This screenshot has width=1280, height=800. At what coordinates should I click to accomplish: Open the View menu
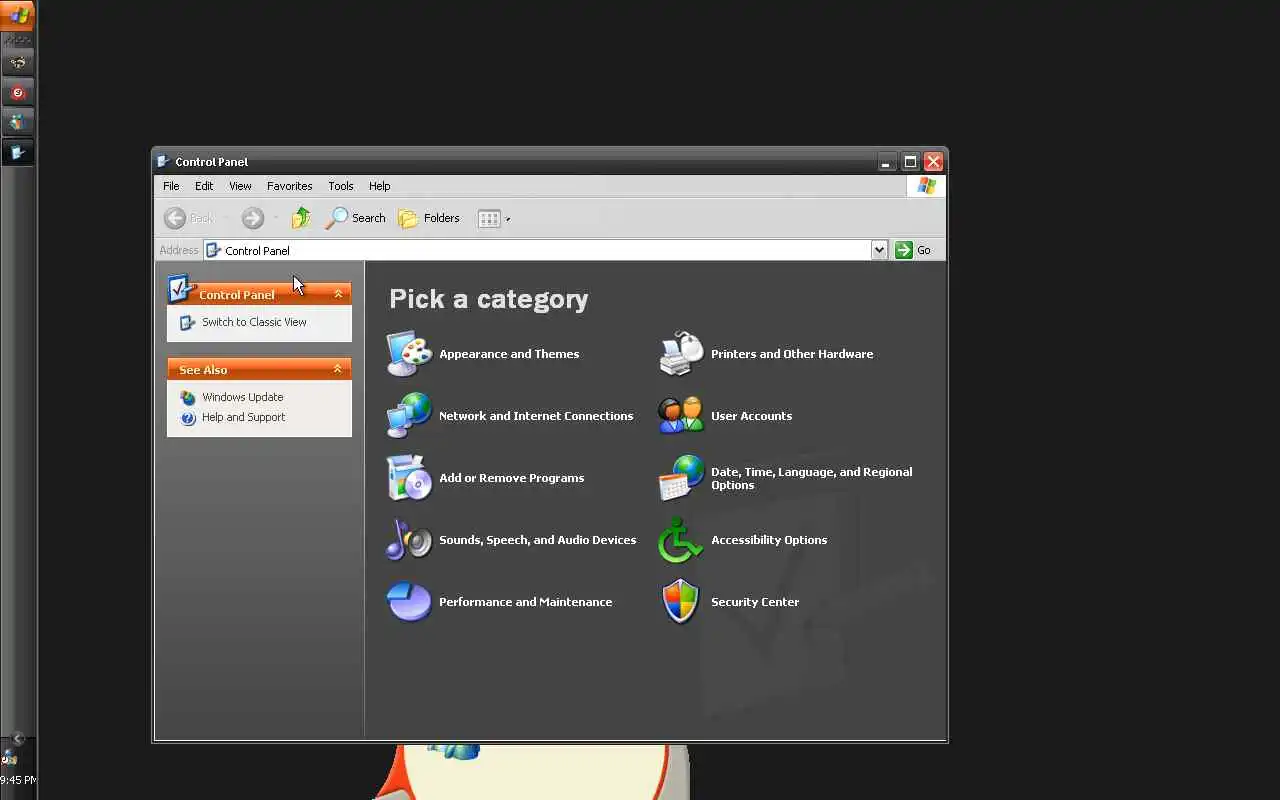click(x=240, y=186)
